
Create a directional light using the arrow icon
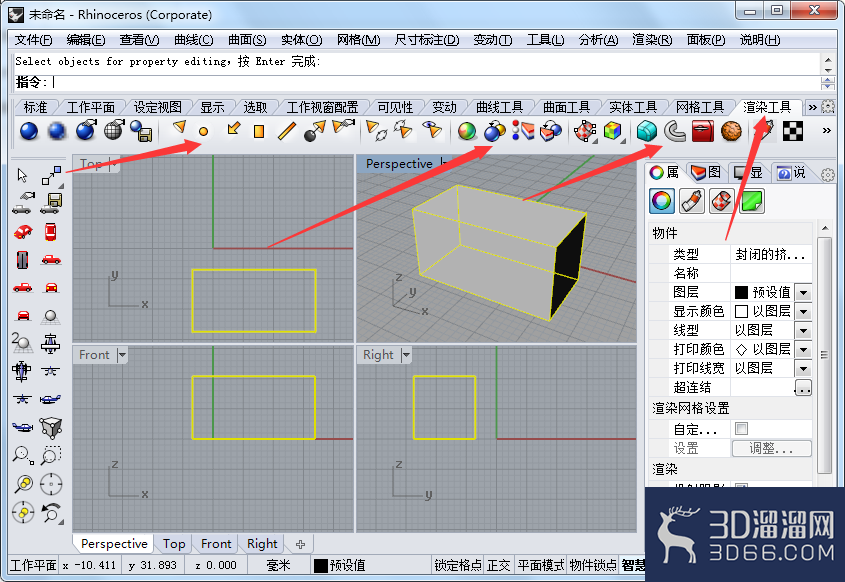[233, 128]
